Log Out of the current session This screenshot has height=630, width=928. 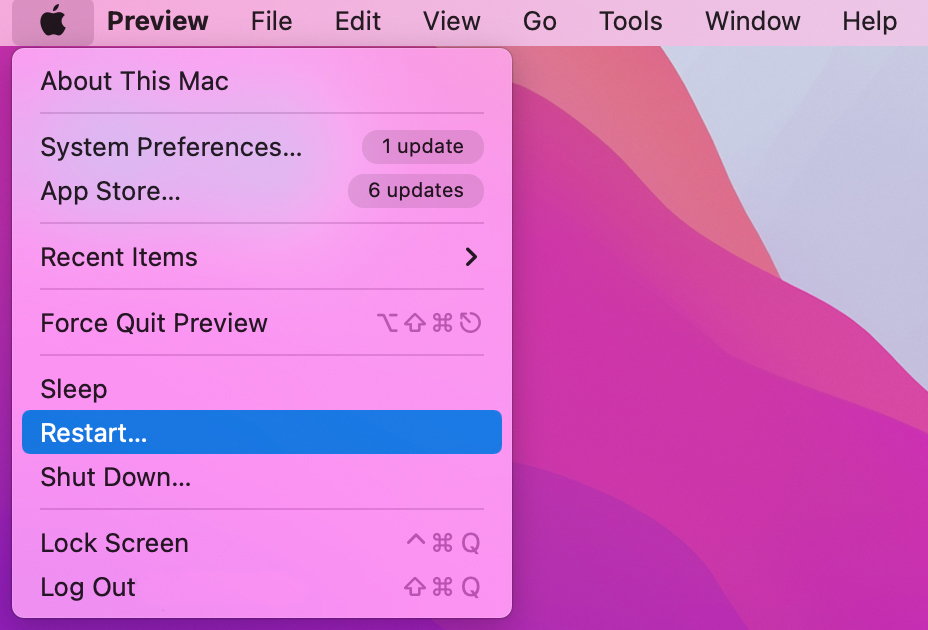point(87,587)
